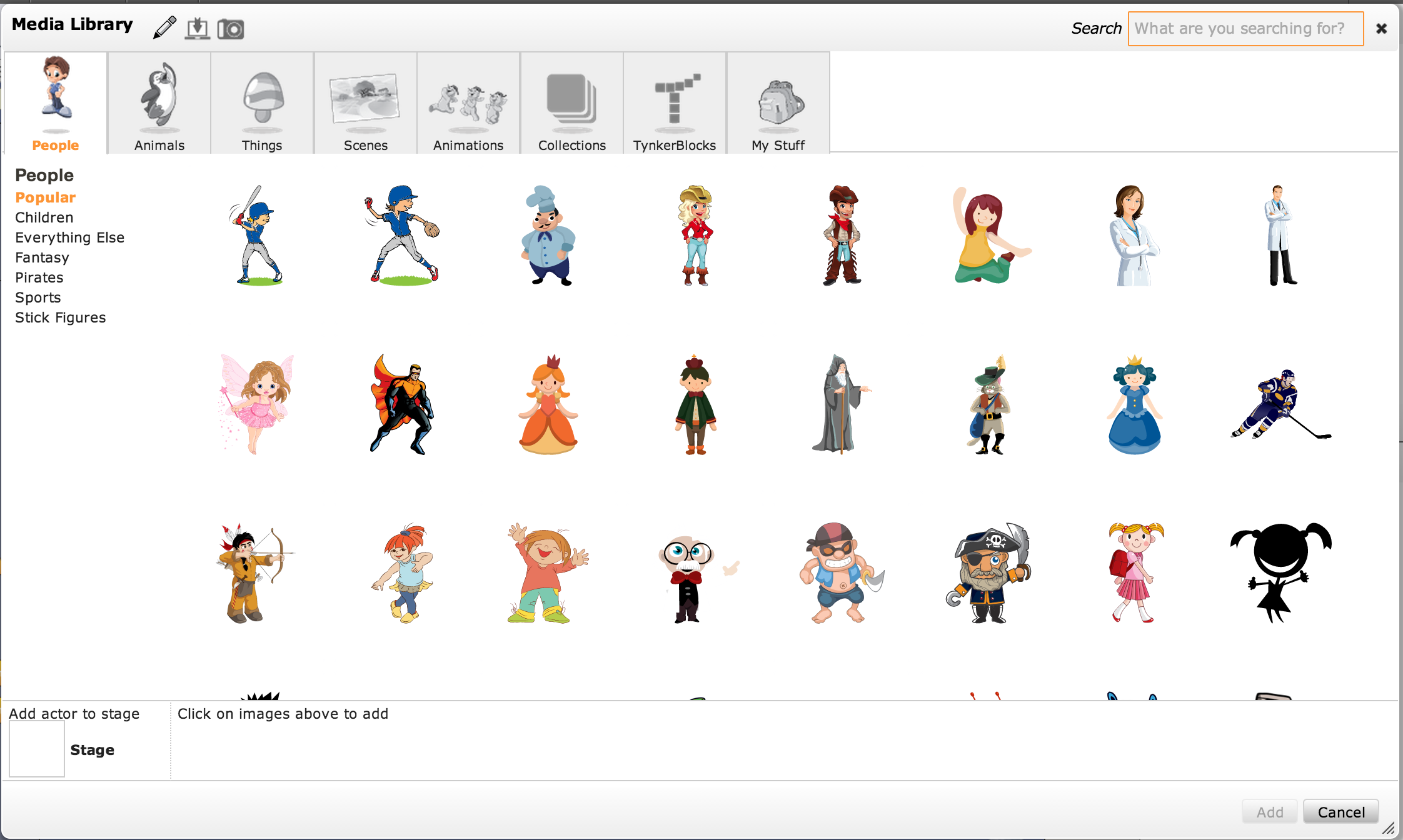Select the Stick Figures subcategory
Viewport: 1403px width, 840px height.
pos(61,317)
